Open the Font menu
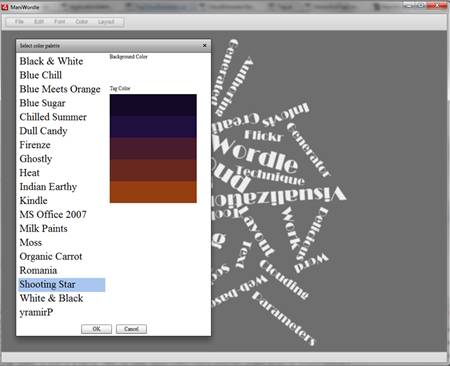The image size is (450, 366). (60, 22)
